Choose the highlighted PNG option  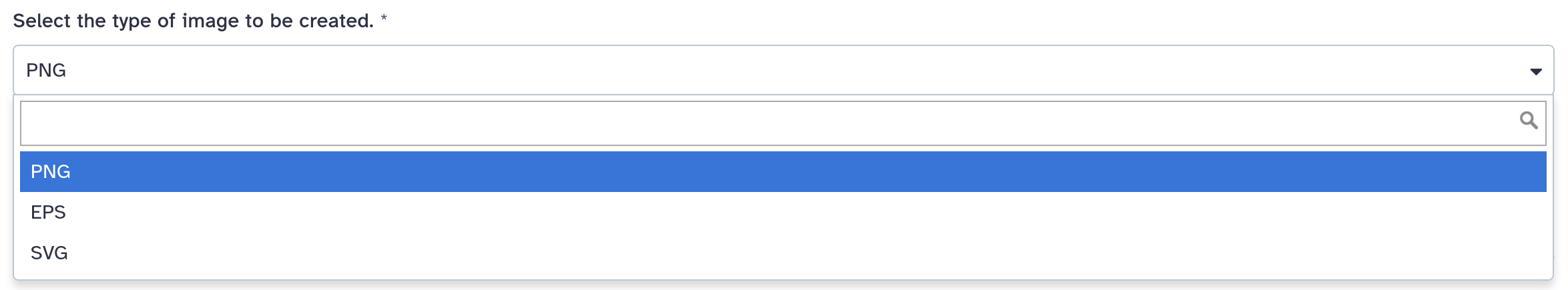click(x=783, y=171)
